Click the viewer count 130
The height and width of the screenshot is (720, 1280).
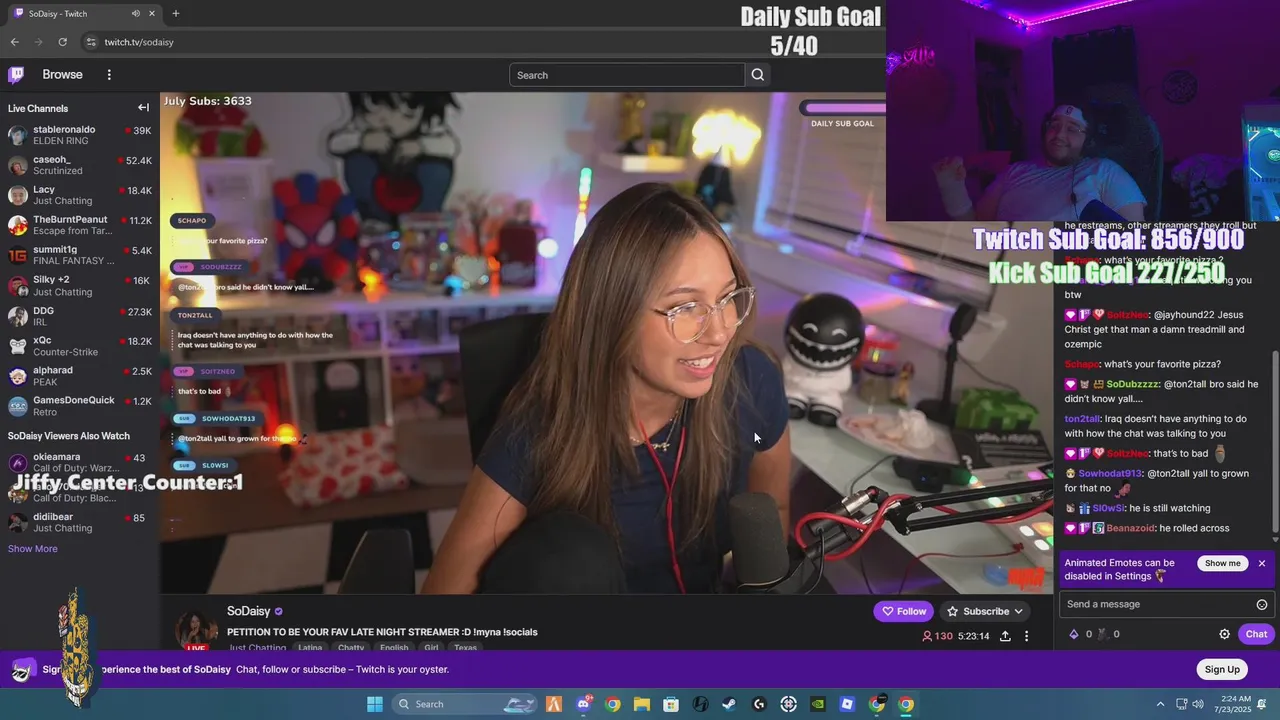click(x=937, y=636)
